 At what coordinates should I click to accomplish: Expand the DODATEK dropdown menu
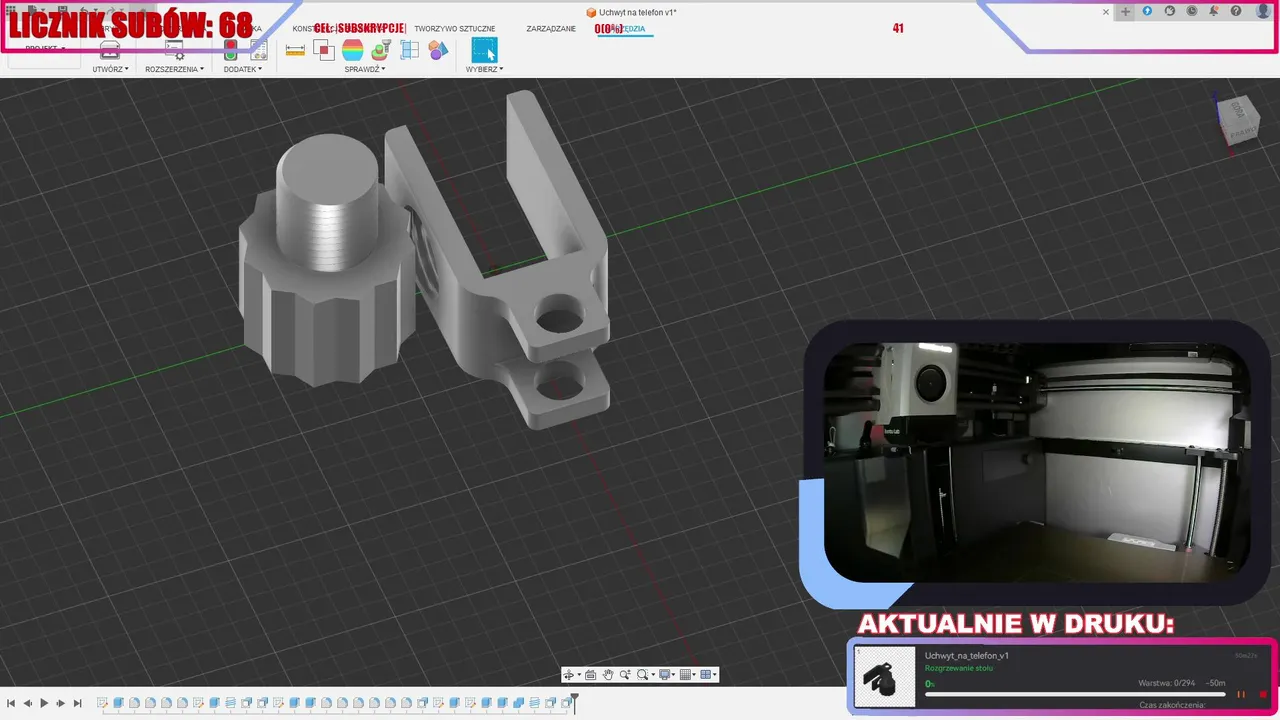pyautogui.click(x=243, y=69)
